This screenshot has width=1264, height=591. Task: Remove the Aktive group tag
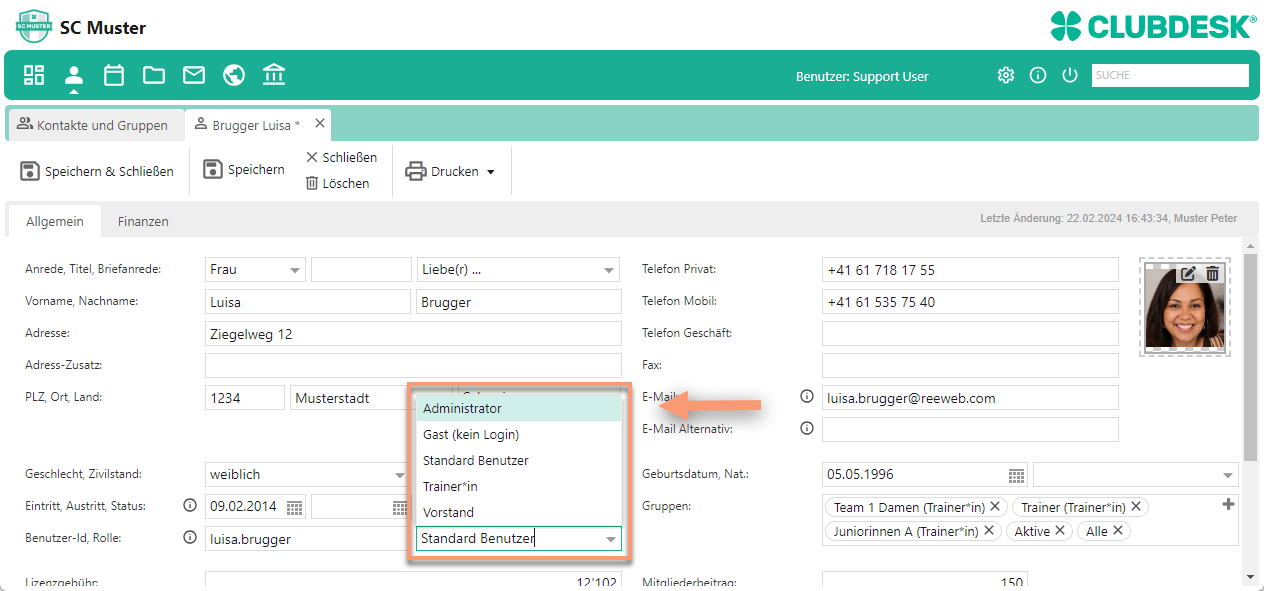point(1060,531)
